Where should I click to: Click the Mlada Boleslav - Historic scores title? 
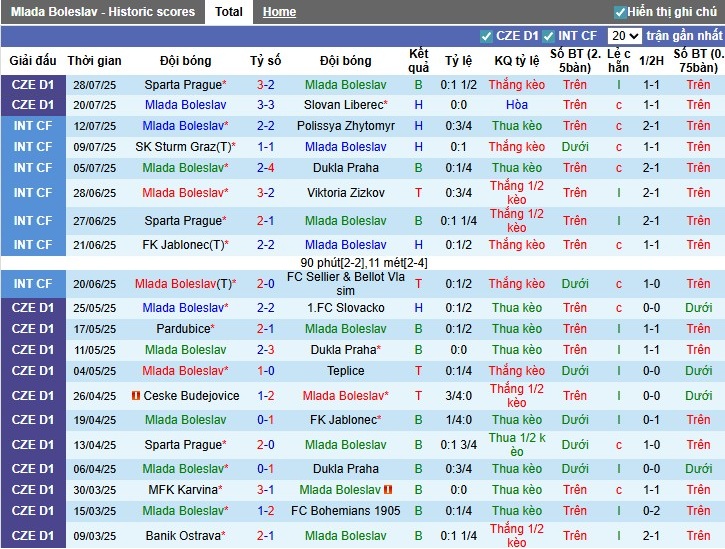pyautogui.click(x=103, y=12)
